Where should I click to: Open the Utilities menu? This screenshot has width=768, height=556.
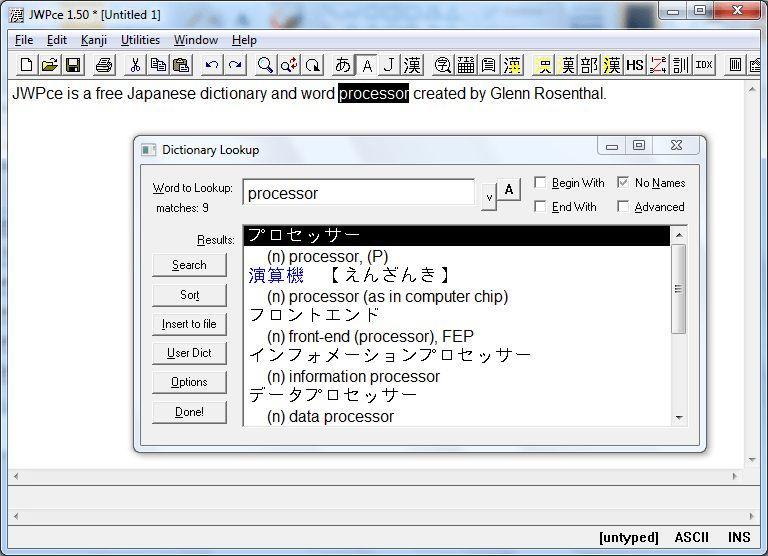(x=140, y=40)
